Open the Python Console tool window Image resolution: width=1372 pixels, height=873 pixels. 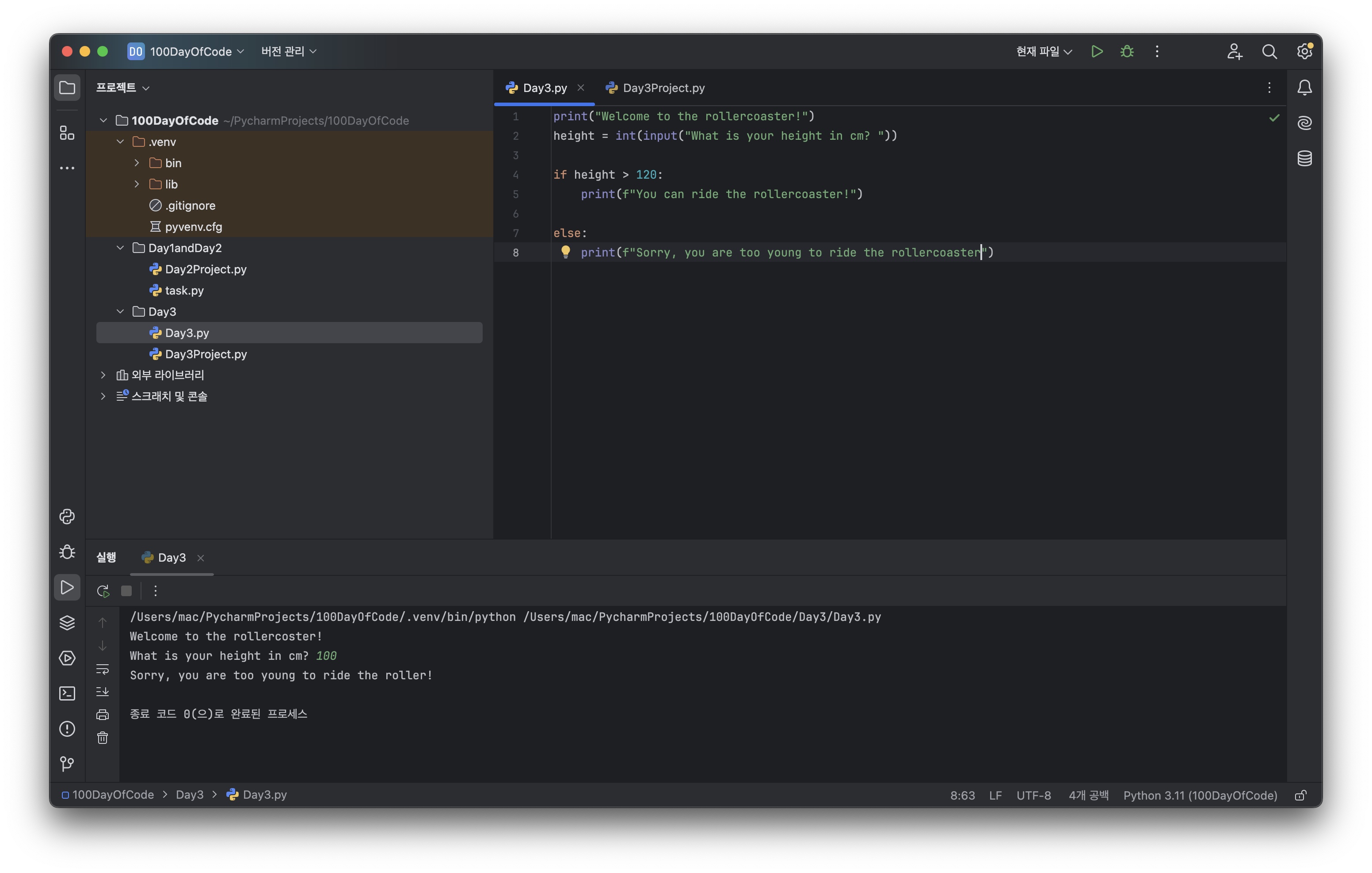click(67, 517)
